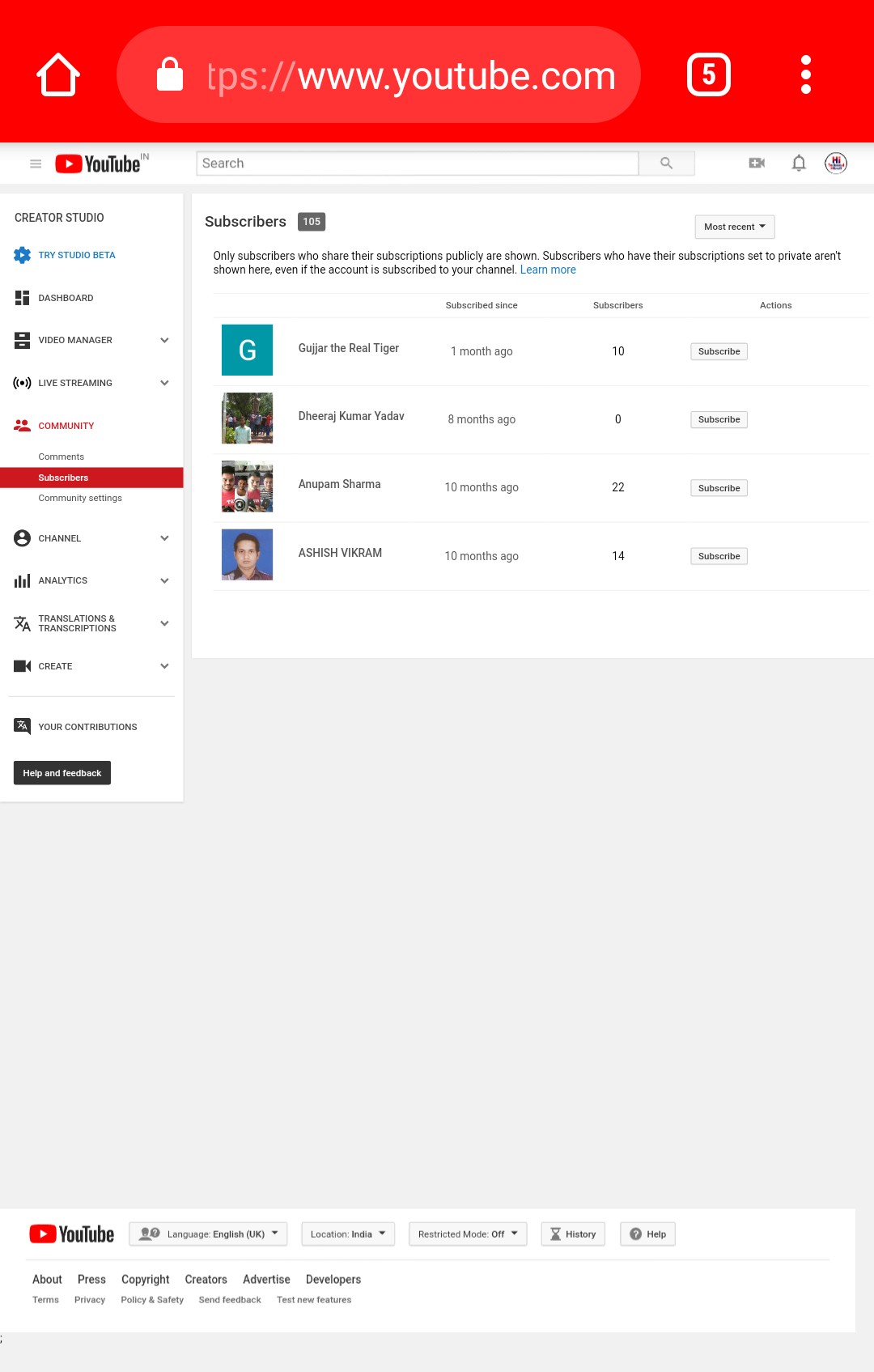
Task: Click the footer Creators link
Action: [x=206, y=1279]
